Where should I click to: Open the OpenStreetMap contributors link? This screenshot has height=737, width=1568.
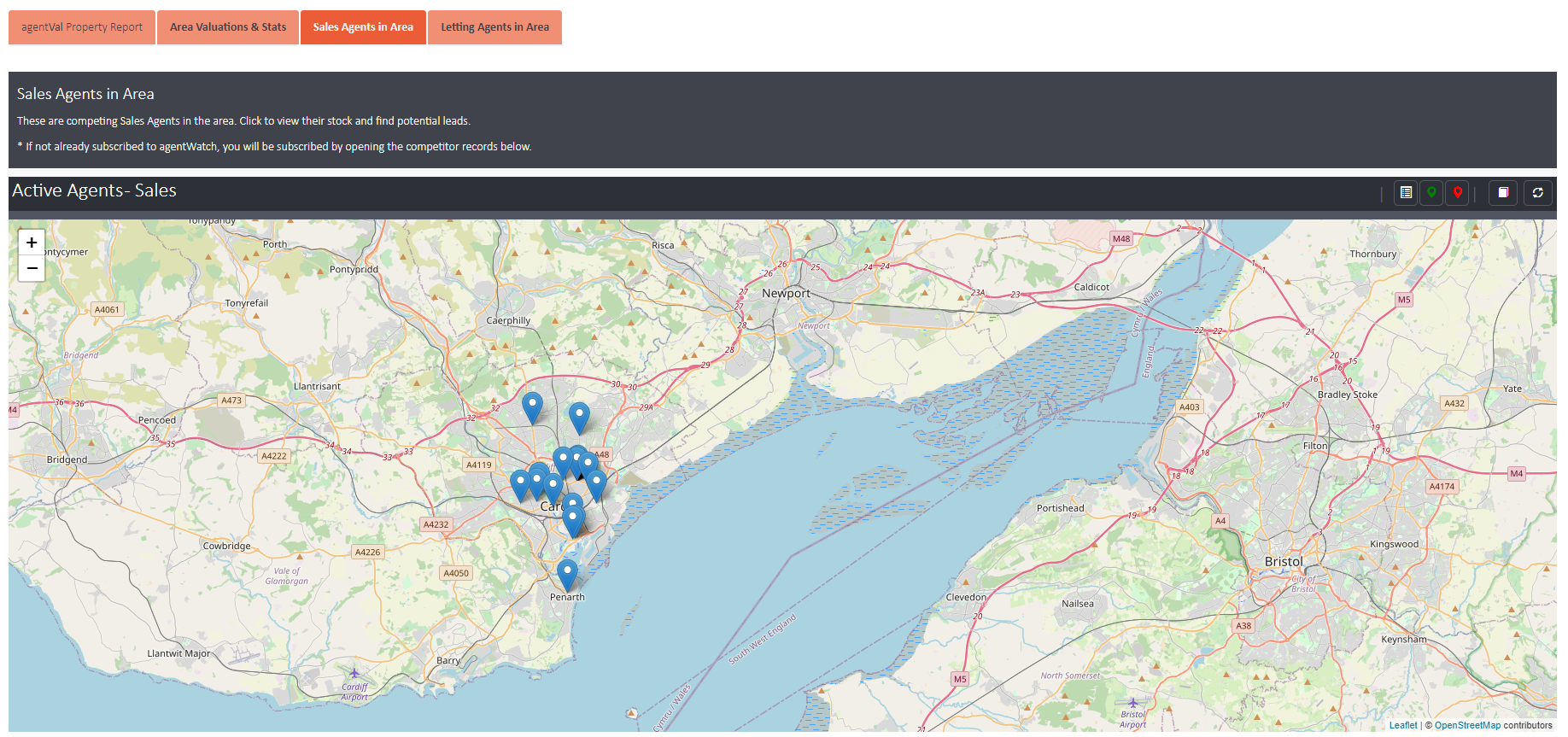click(x=1466, y=725)
